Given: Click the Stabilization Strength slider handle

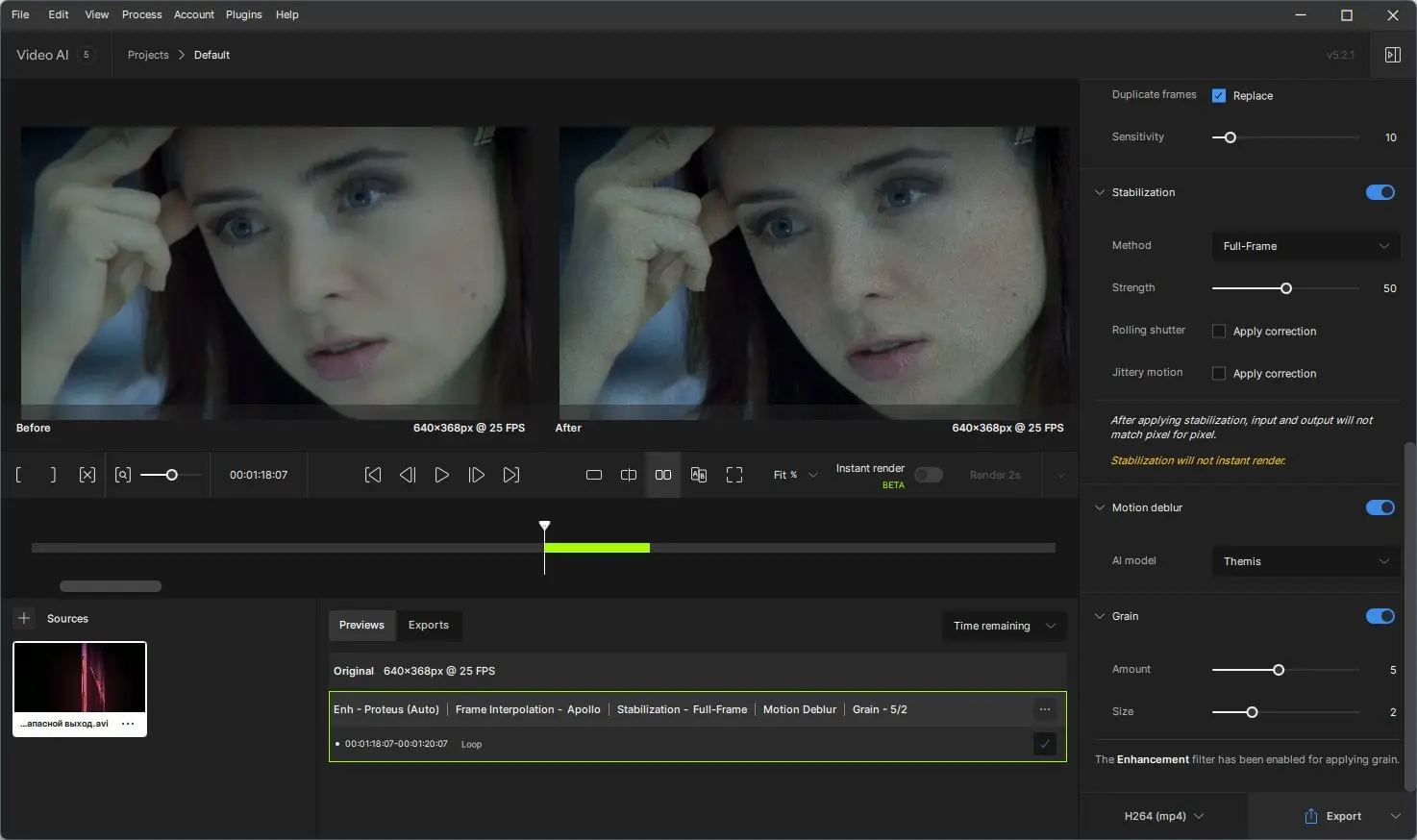Looking at the screenshot, I should point(1286,288).
